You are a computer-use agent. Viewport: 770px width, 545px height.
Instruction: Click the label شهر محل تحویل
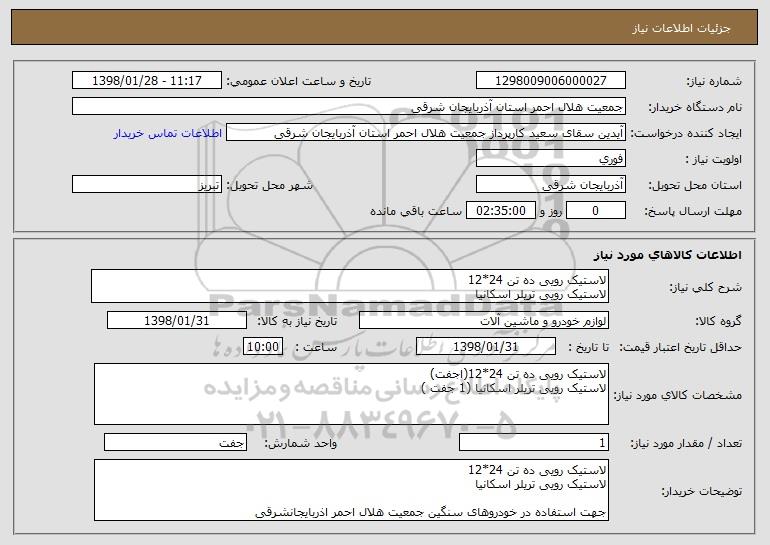pos(269,186)
